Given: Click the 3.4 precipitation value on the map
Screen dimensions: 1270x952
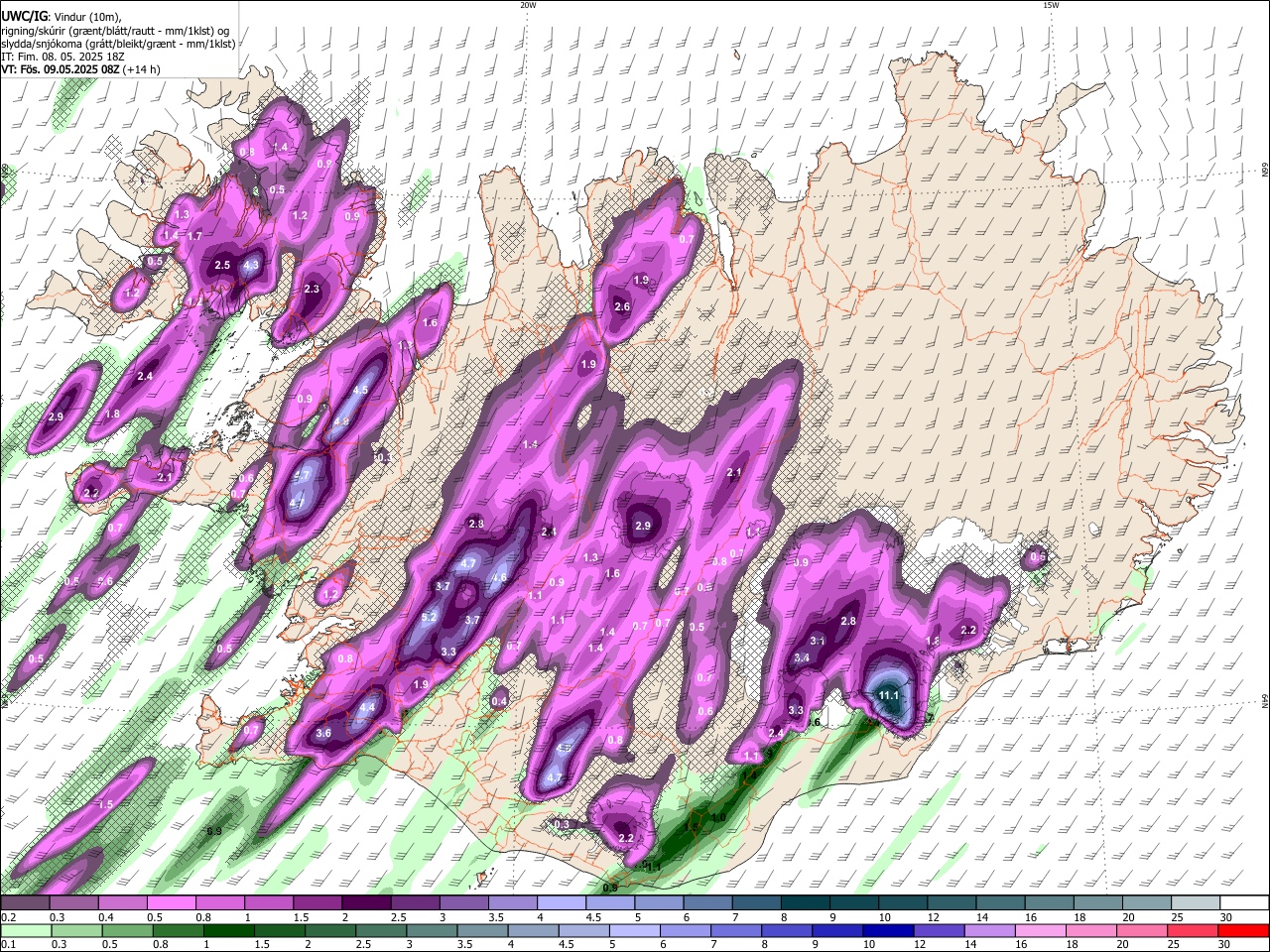Looking at the screenshot, I should coord(803,657).
